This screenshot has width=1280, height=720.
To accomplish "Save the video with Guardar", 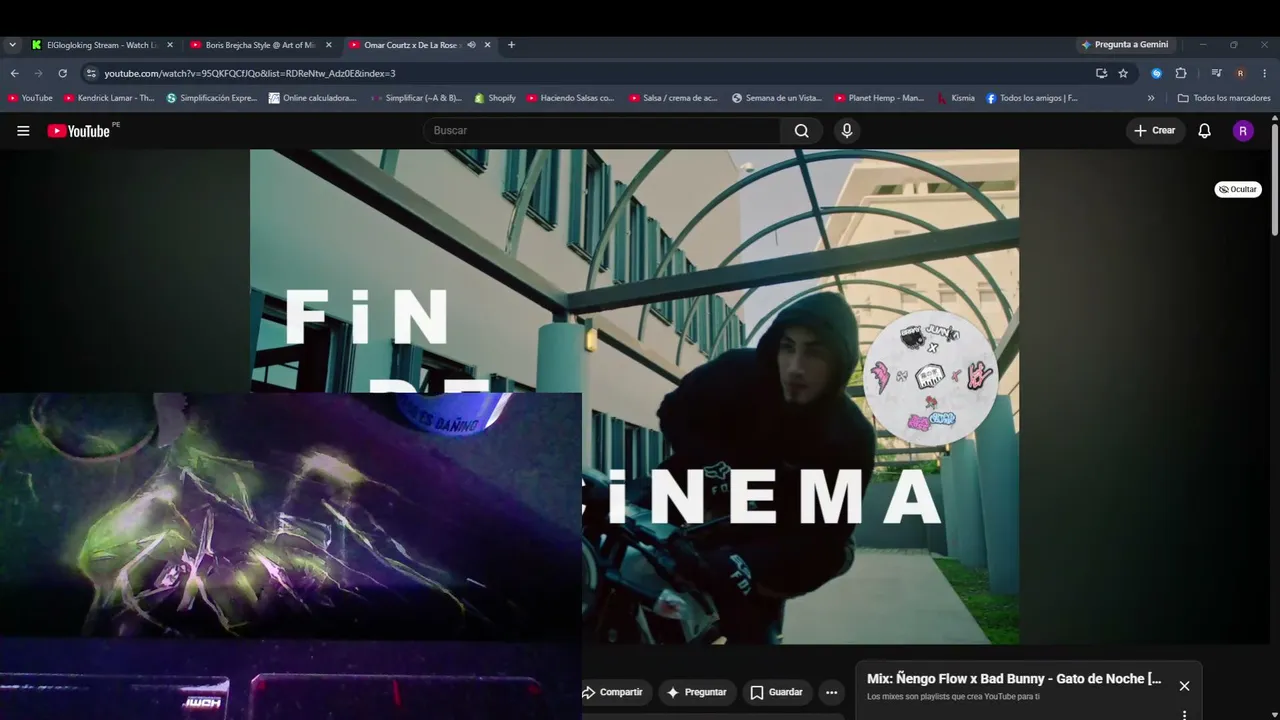I will point(777,692).
